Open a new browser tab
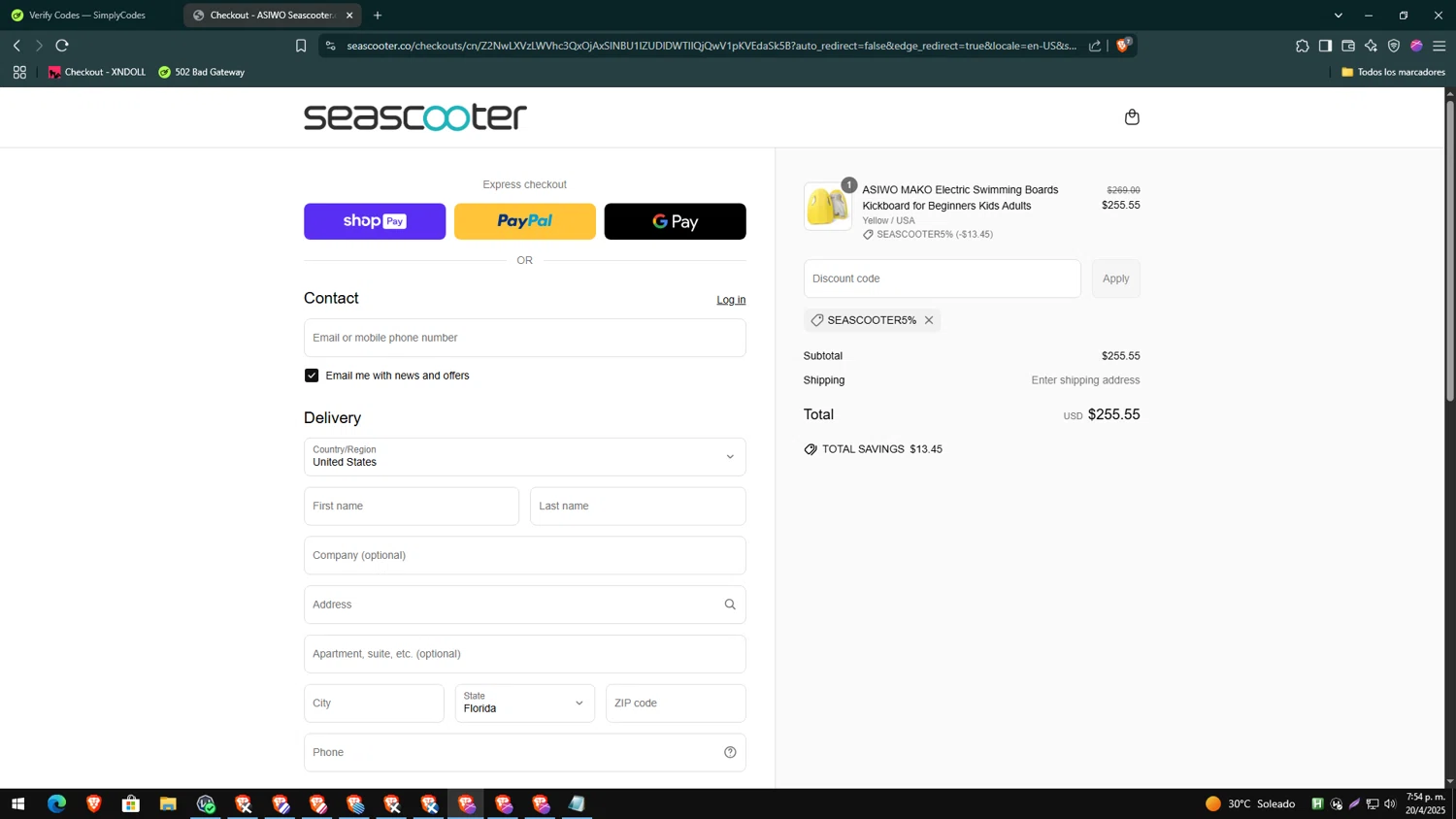Viewport: 1456px width, 819px height. pyautogui.click(x=378, y=16)
